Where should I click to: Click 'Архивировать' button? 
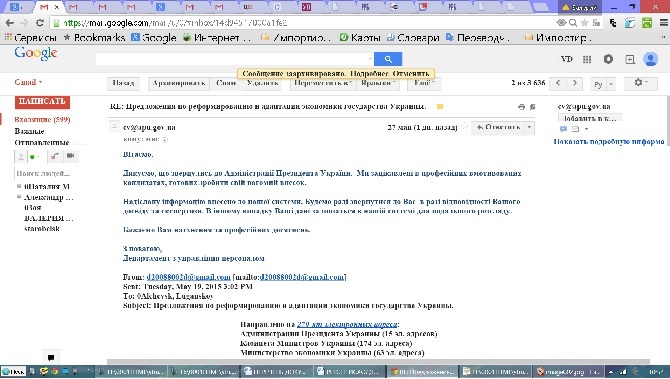179,83
